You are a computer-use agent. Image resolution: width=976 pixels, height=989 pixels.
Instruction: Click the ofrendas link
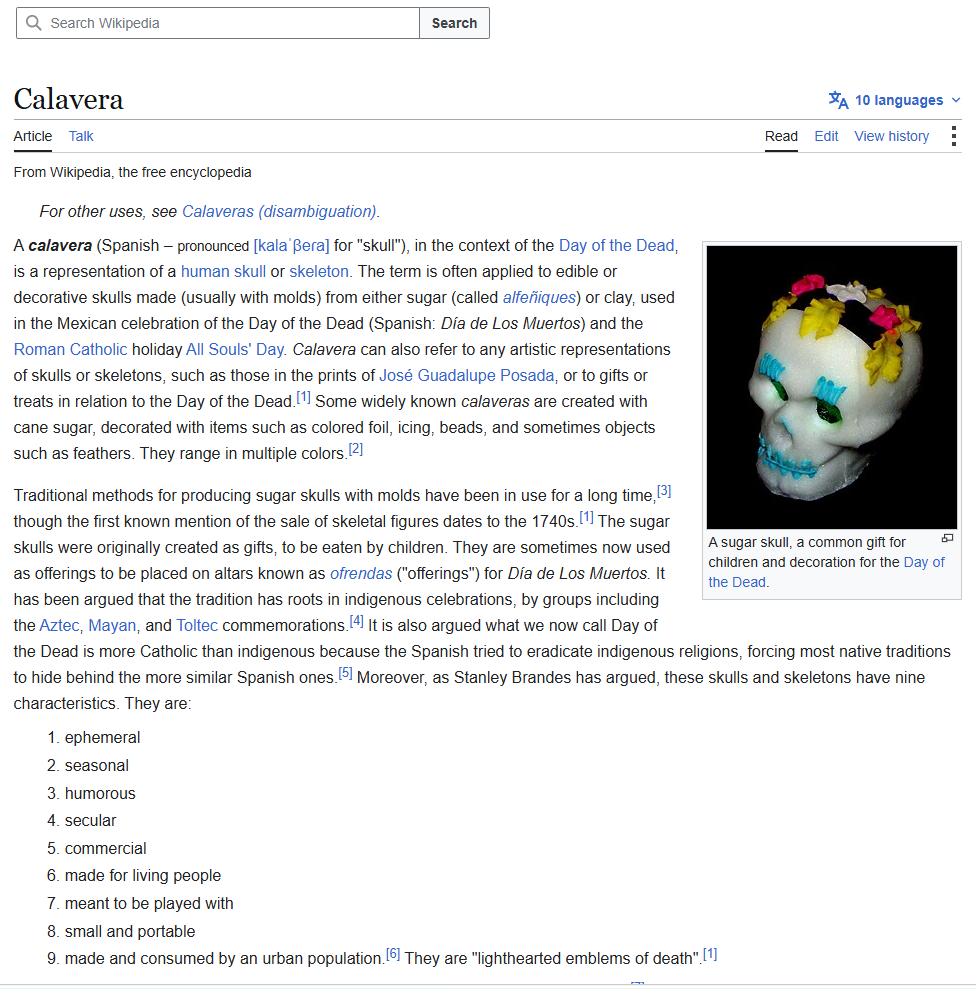[x=361, y=573]
